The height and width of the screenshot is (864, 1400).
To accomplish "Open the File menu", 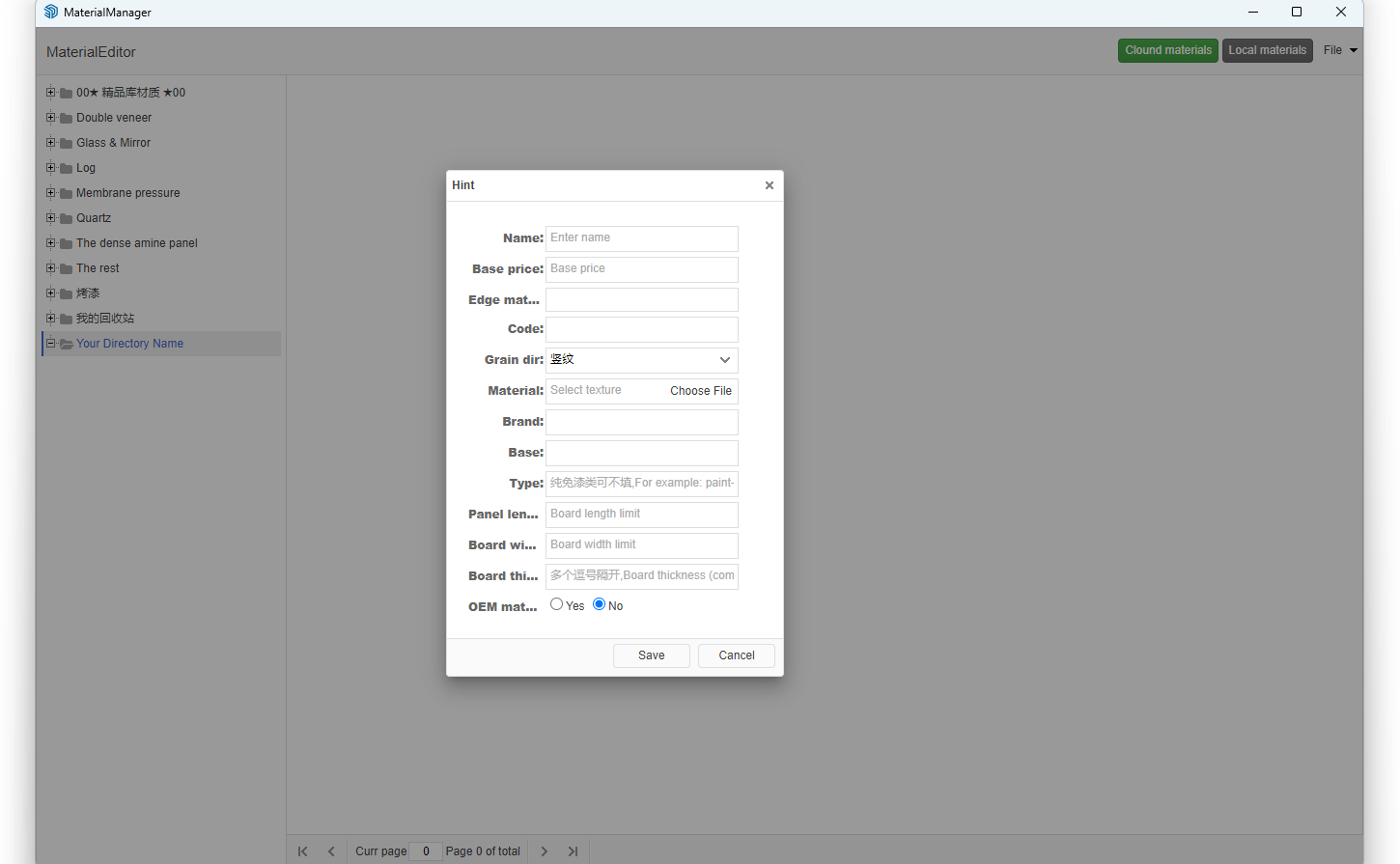I will 1339,50.
